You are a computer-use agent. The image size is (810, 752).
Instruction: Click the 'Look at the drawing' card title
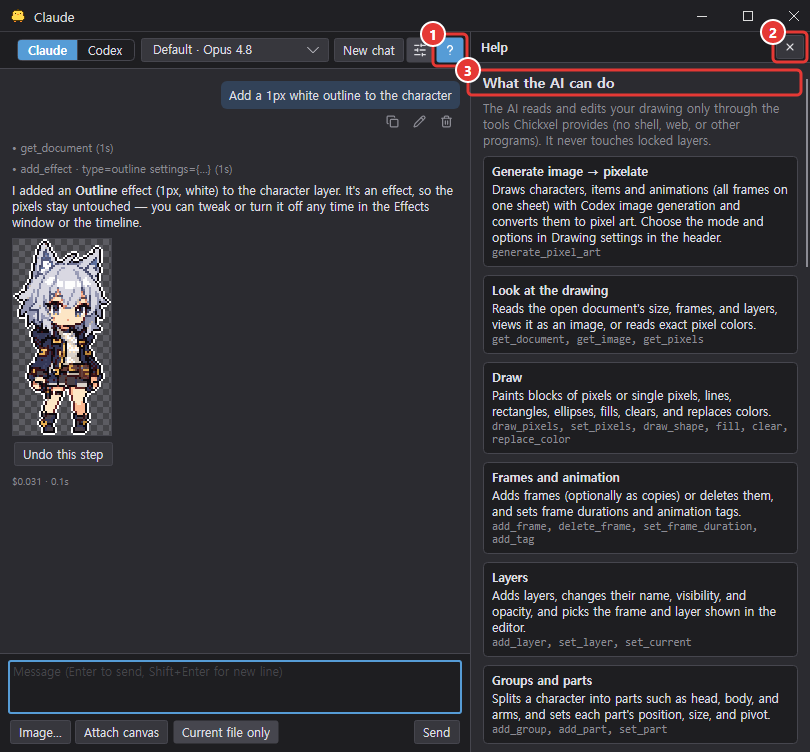(x=550, y=291)
